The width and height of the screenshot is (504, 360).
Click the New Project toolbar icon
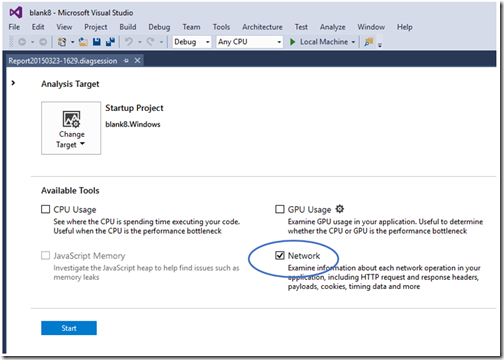tap(62, 42)
